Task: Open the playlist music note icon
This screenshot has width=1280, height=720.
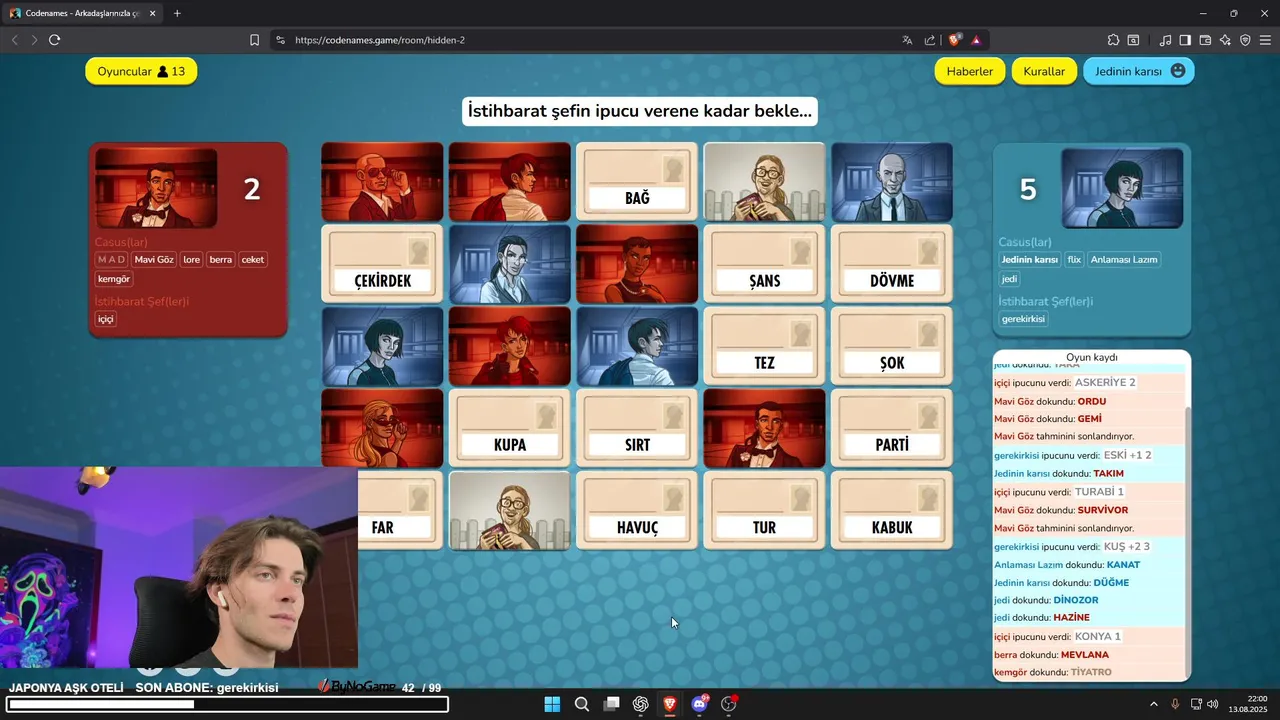Action: tap(1165, 40)
